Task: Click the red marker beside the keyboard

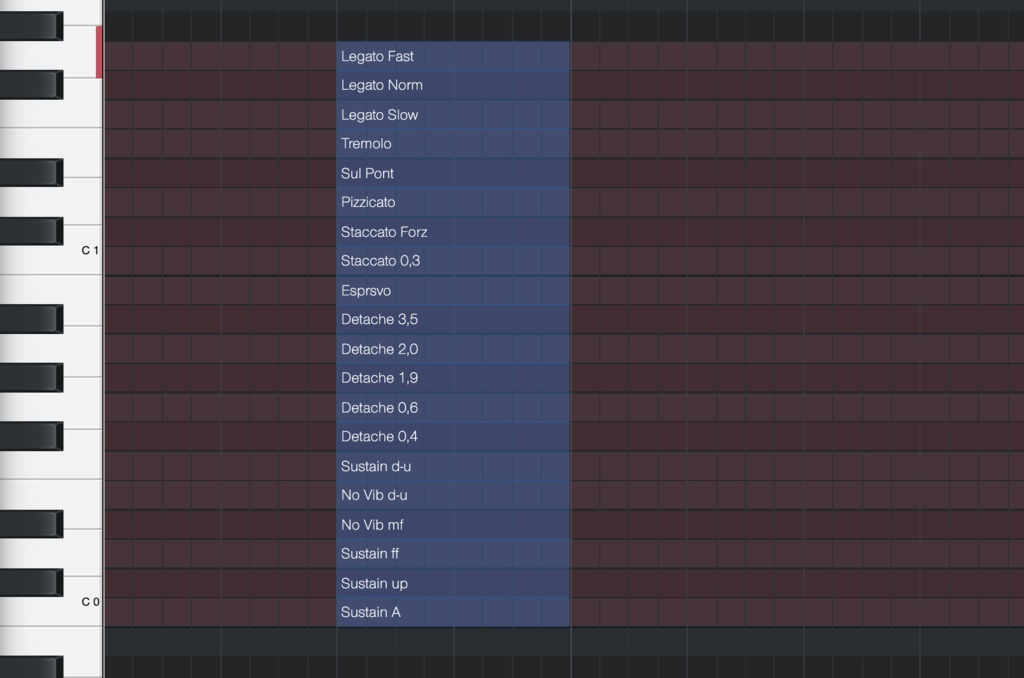Action: [99, 51]
